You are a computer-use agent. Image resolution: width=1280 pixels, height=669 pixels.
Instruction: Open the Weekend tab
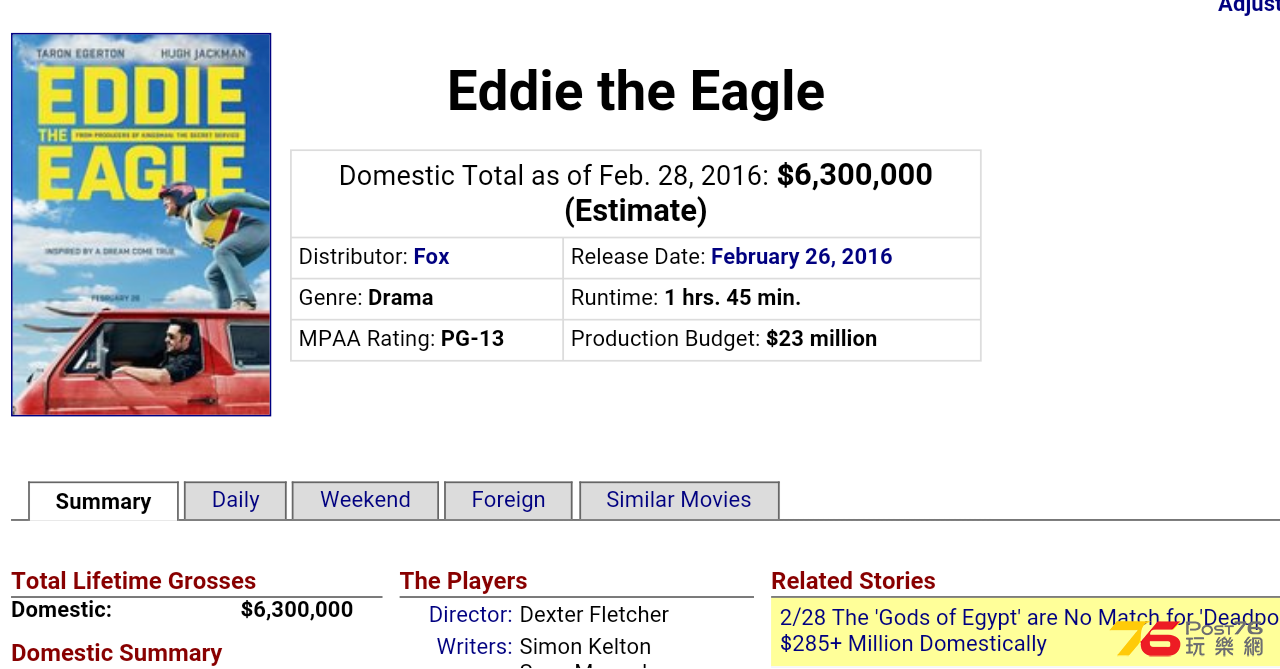365,500
